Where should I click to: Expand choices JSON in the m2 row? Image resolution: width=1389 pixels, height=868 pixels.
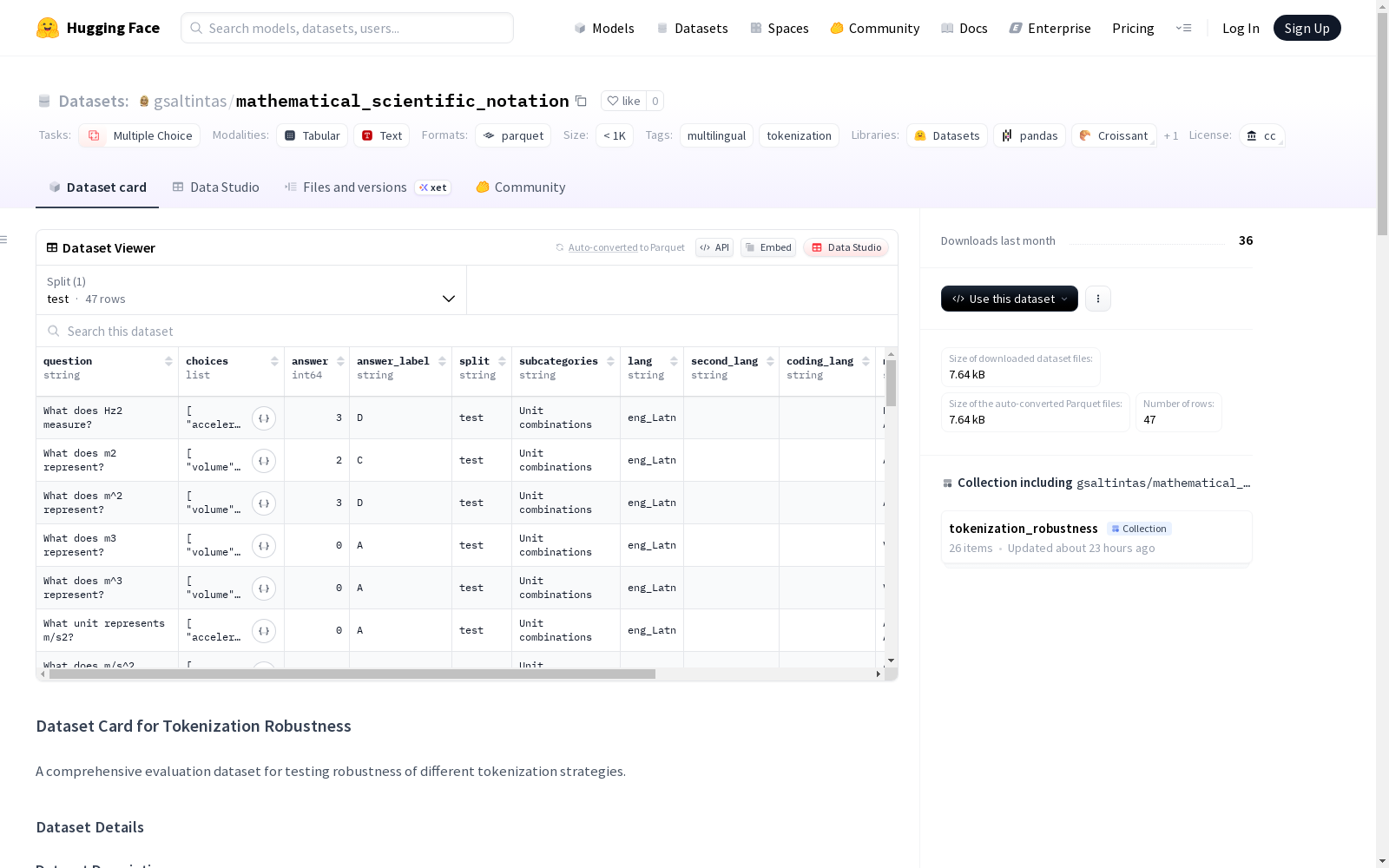click(x=264, y=461)
